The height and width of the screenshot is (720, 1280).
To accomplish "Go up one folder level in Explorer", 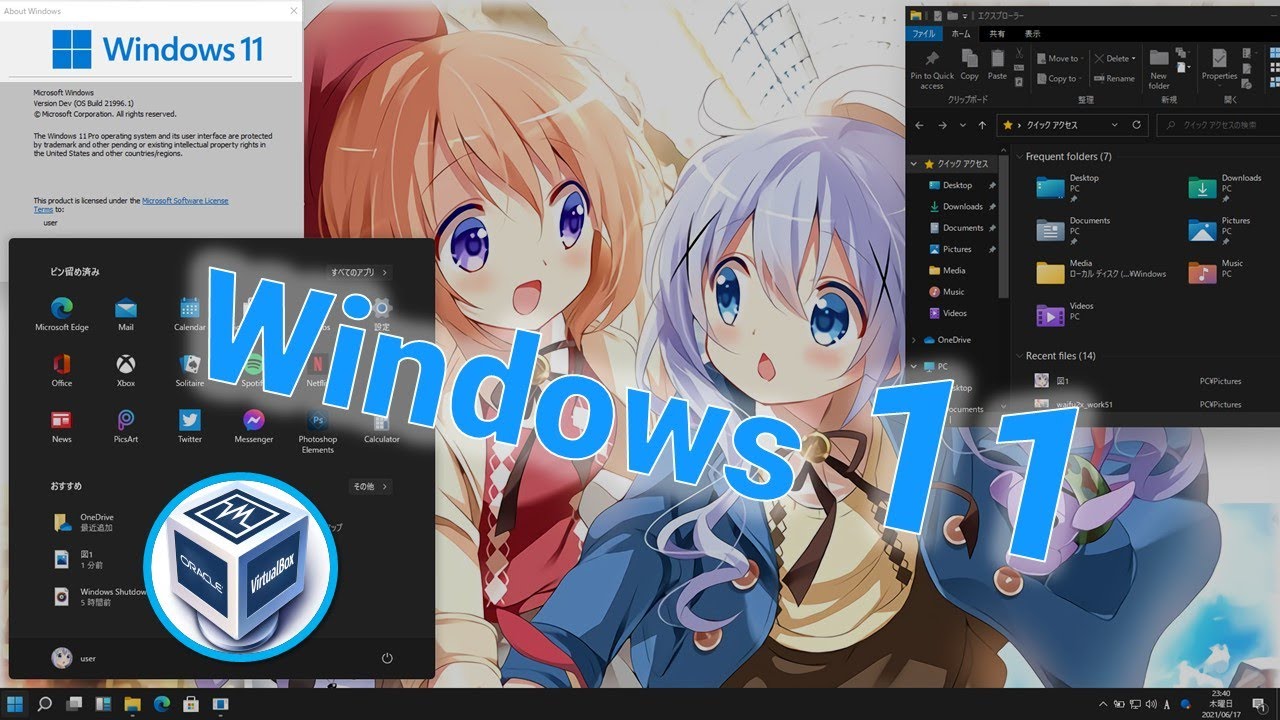I will 982,125.
